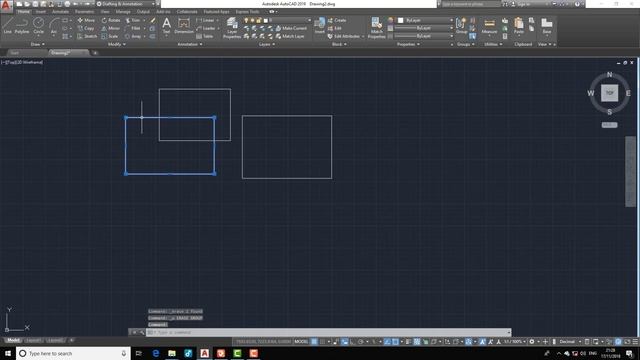Expand the Block panel

(339, 44)
